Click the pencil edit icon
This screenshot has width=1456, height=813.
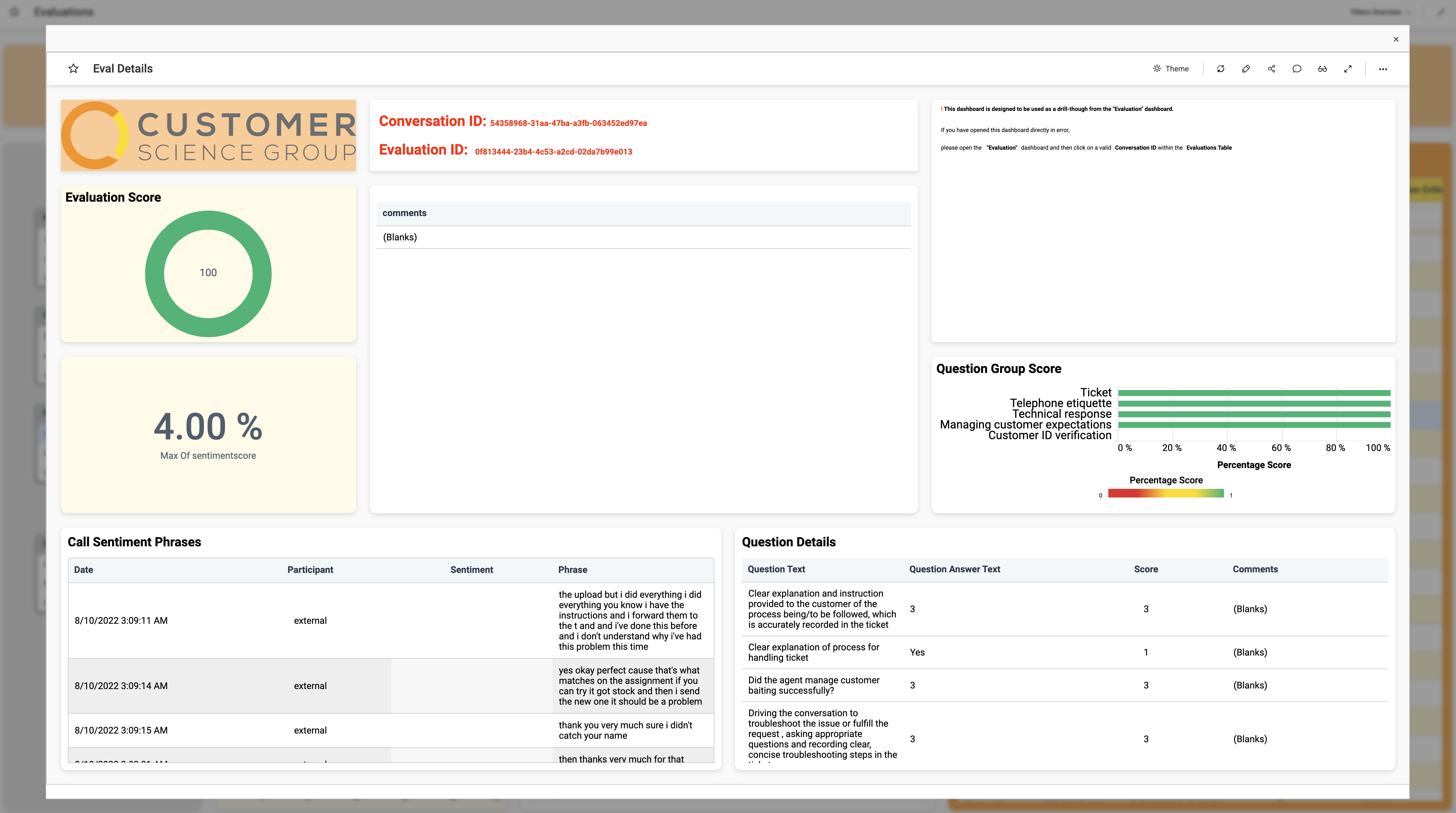coord(1246,69)
